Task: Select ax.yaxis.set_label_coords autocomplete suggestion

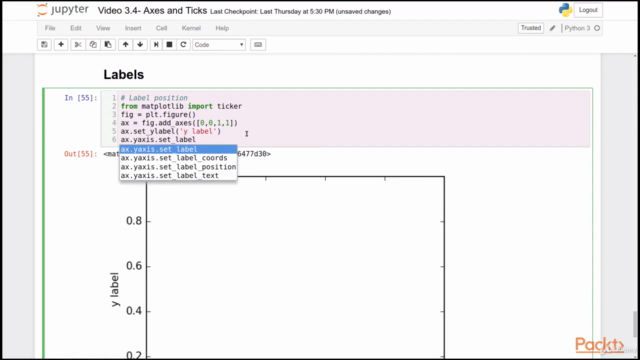Action: coord(178,158)
